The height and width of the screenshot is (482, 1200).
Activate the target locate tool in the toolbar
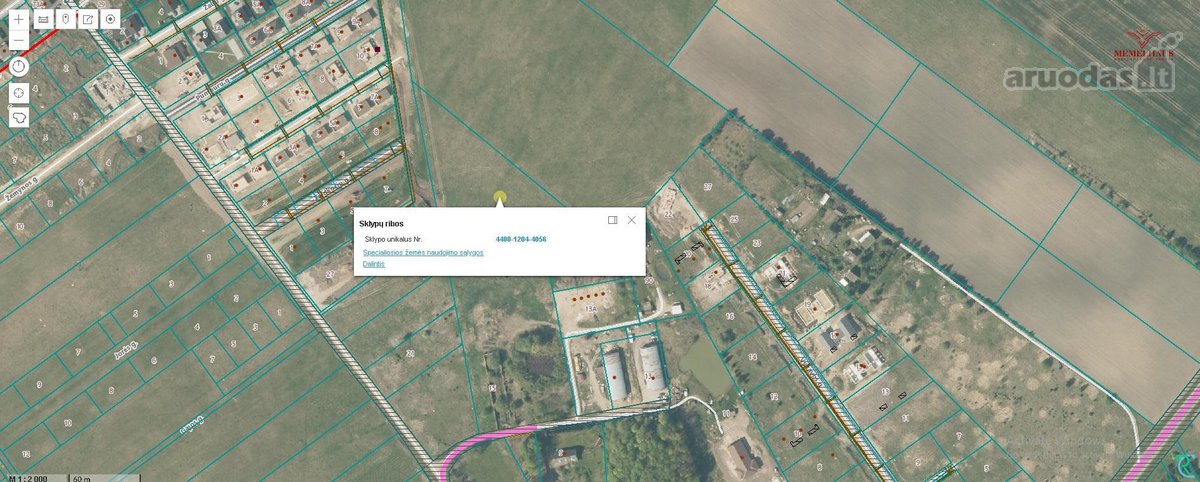[110, 19]
